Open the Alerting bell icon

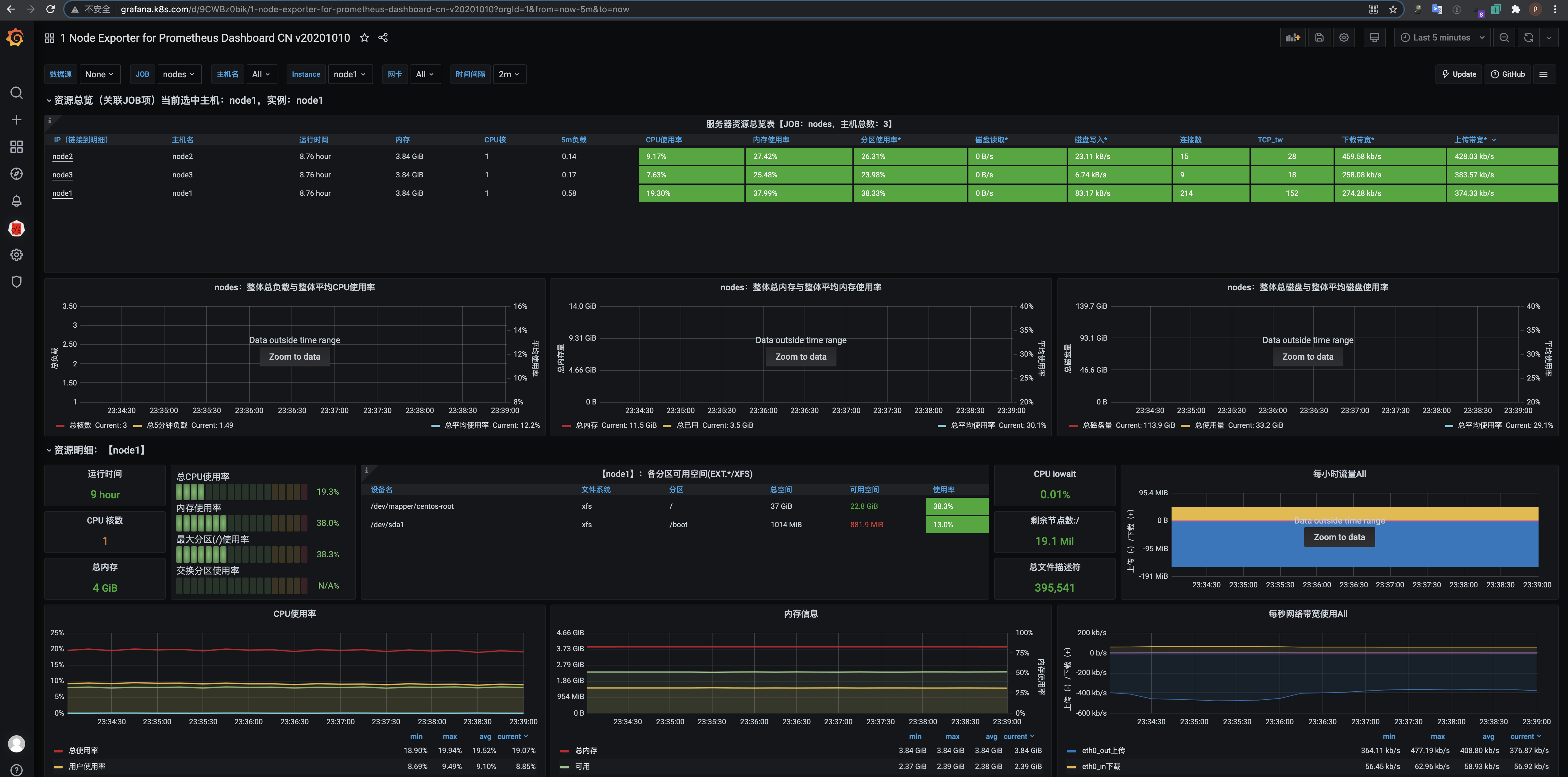[17, 201]
